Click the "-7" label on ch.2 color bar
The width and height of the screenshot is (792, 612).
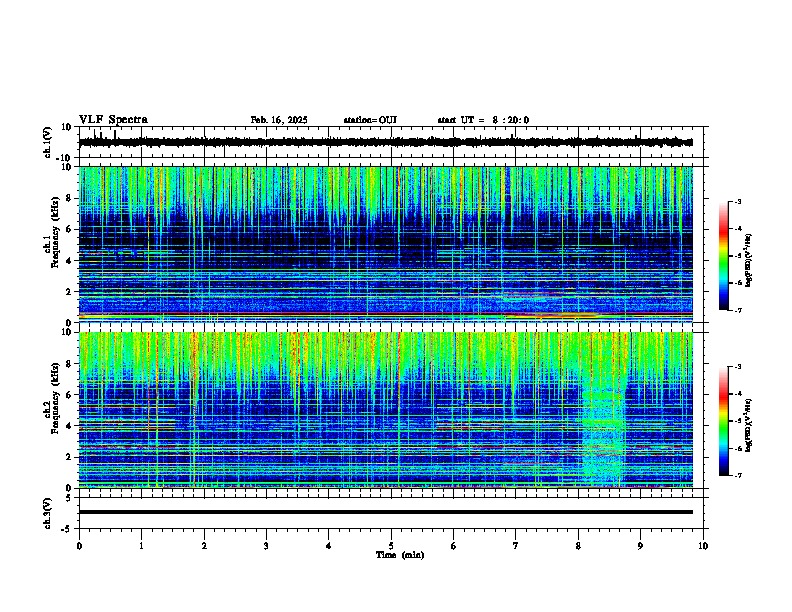[x=738, y=475]
